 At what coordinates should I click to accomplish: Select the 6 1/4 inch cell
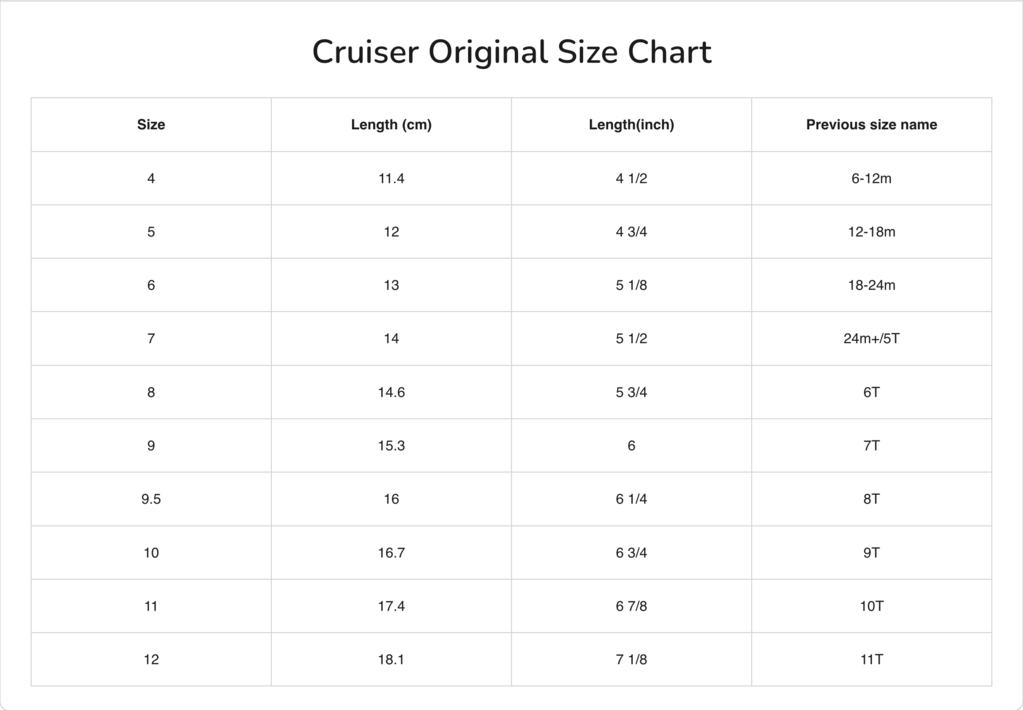(631, 499)
